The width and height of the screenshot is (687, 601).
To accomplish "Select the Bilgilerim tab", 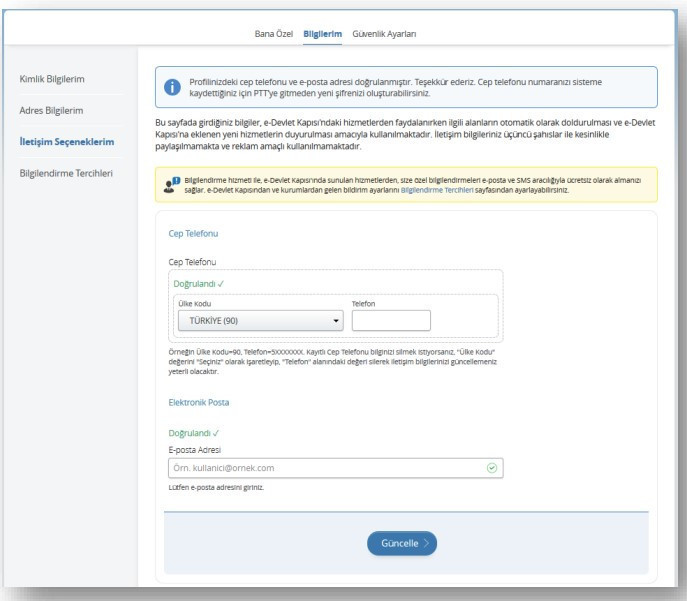I will click(x=322, y=35).
